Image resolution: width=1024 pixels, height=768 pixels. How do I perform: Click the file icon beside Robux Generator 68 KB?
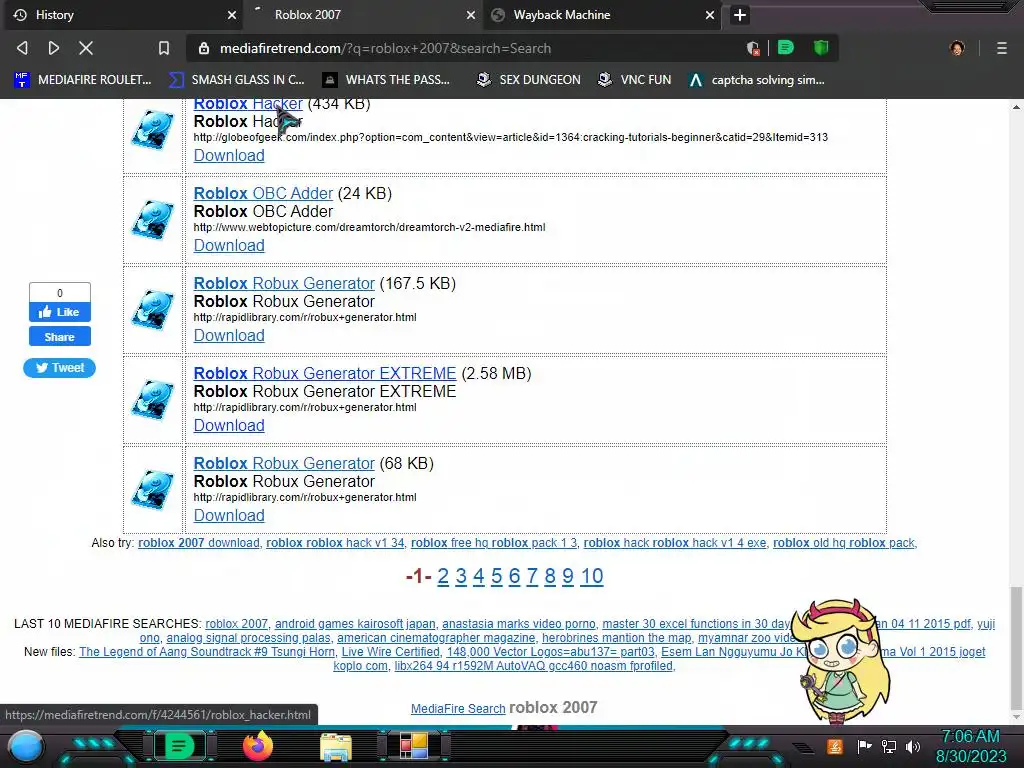click(x=153, y=490)
